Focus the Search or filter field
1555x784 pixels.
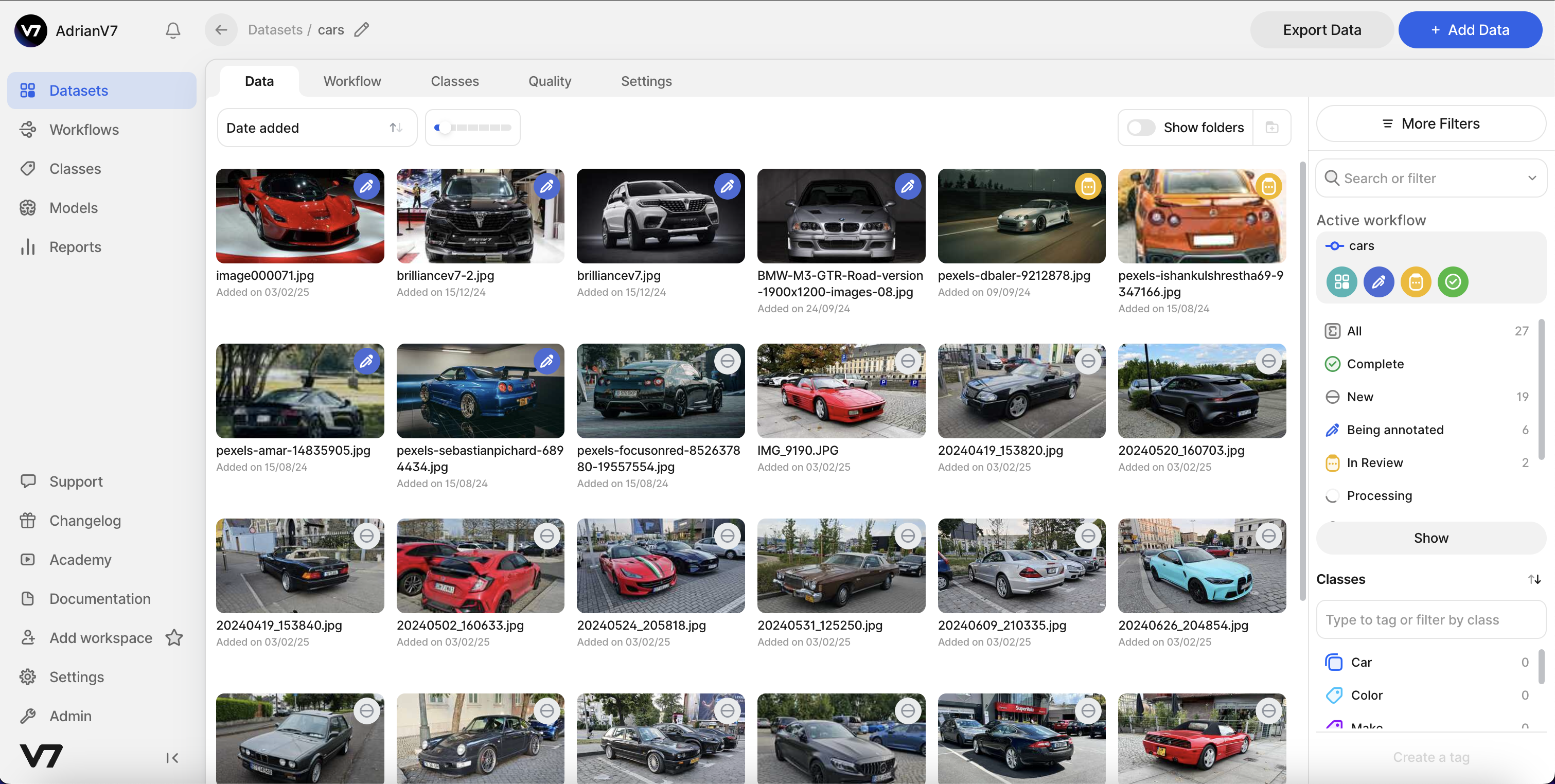click(x=1430, y=178)
